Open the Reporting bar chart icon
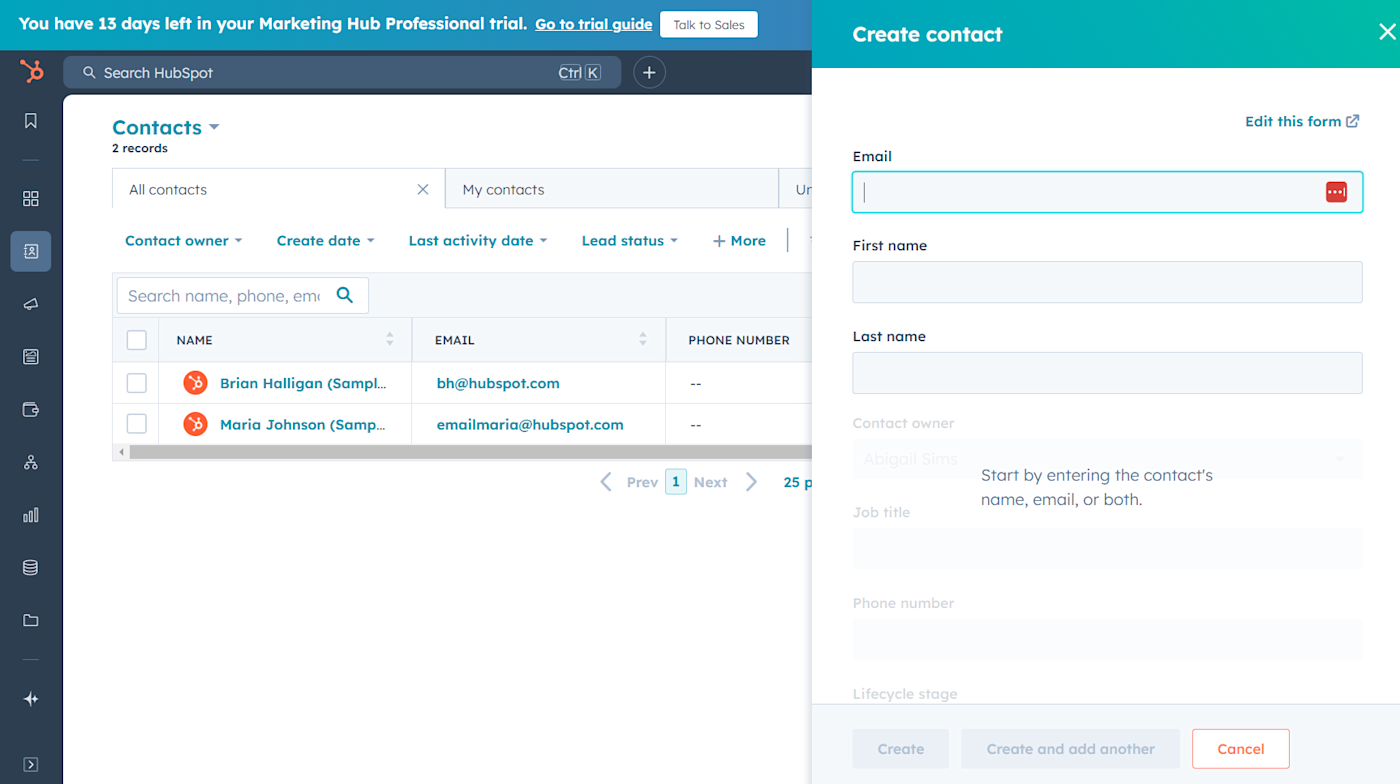1400x784 pixels. (31, 515)
